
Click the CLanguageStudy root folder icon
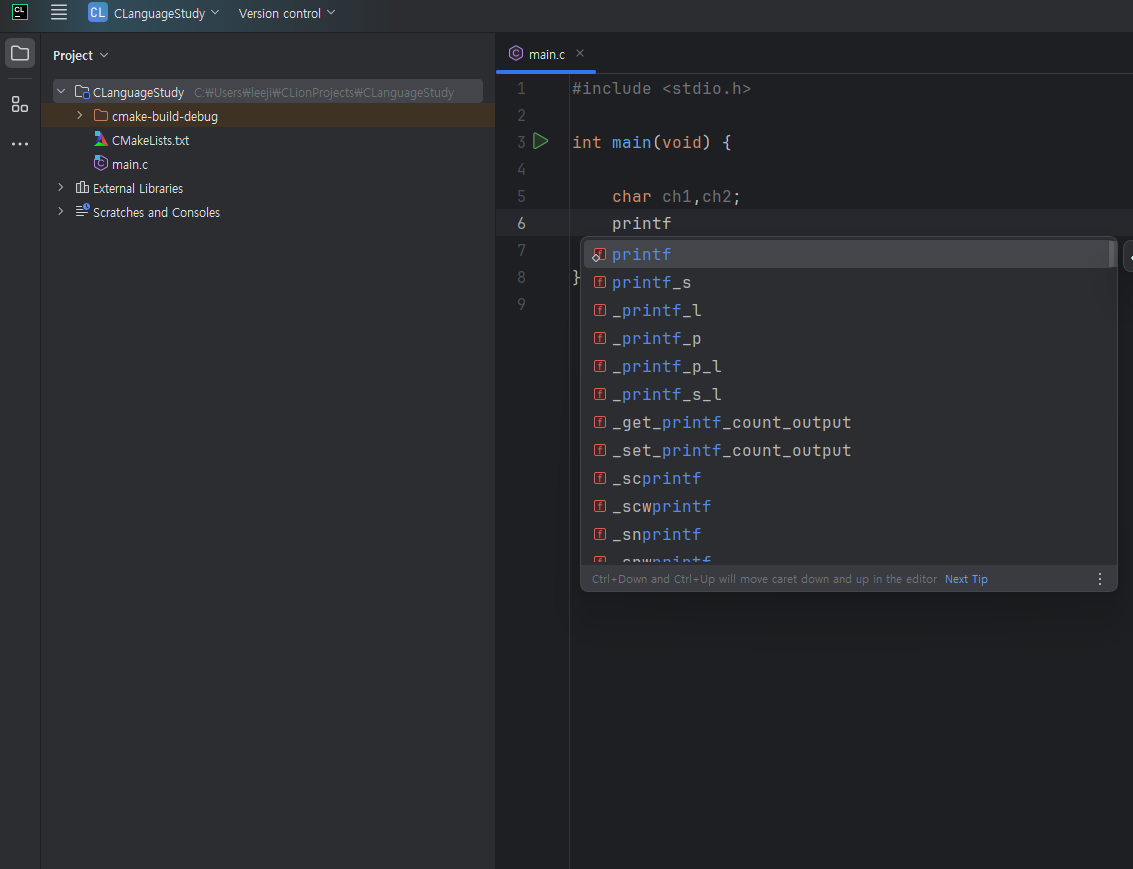pos(82,92)
